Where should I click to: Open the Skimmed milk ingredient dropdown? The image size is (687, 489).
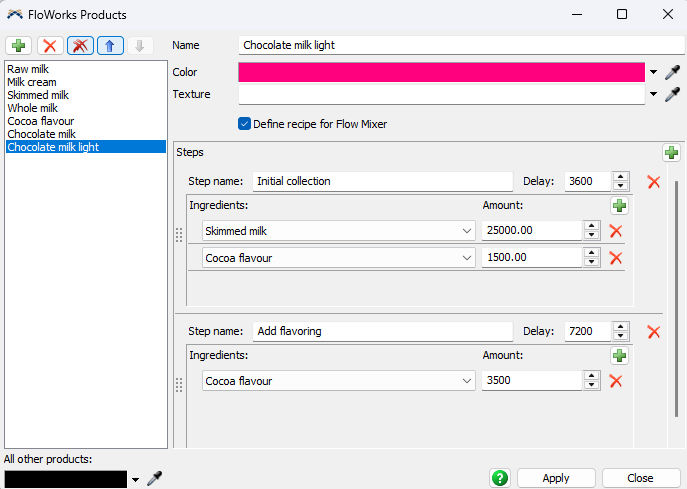pos(466,231)
